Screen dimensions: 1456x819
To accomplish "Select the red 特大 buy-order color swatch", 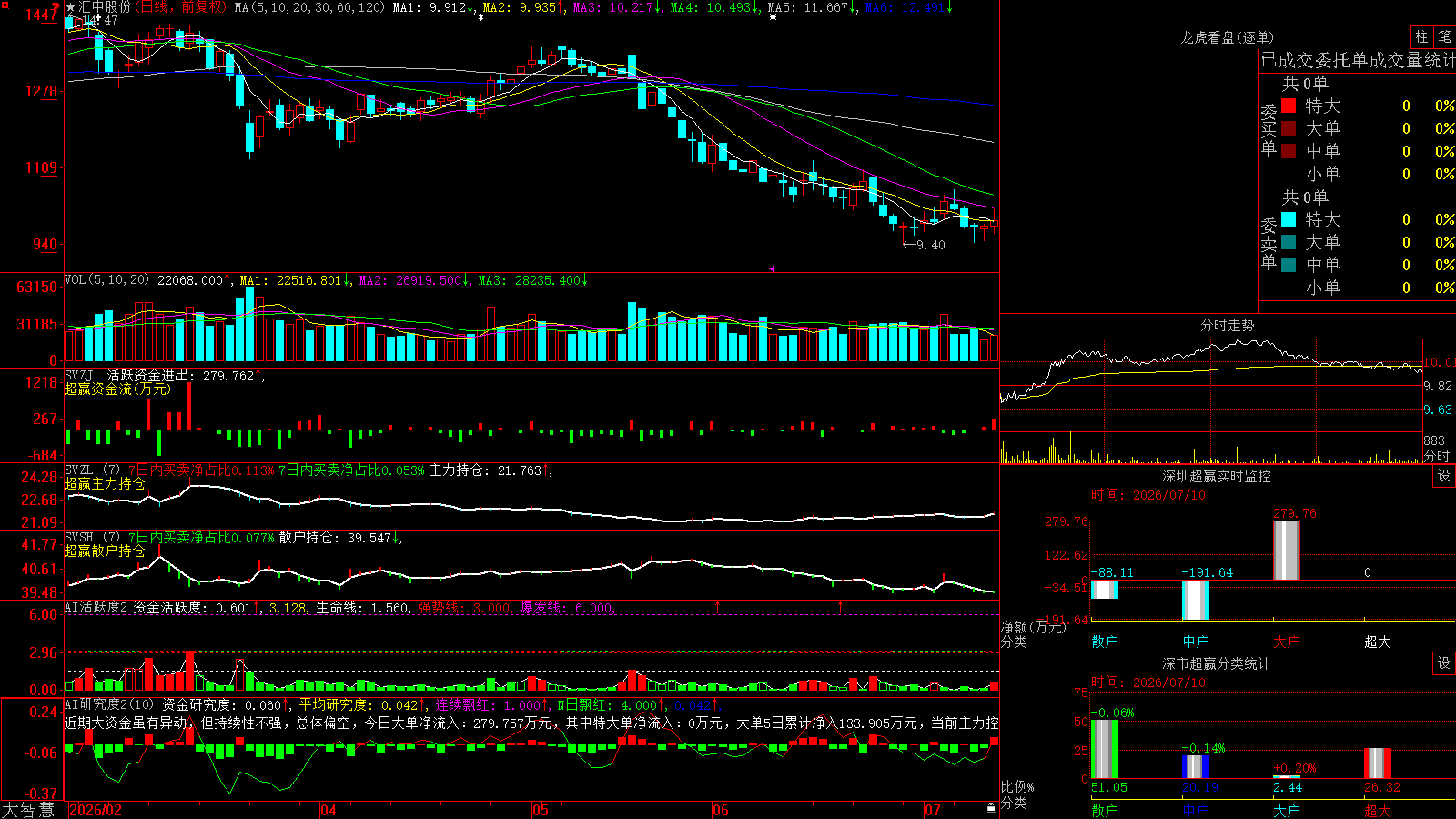I will pos(1289,106).
